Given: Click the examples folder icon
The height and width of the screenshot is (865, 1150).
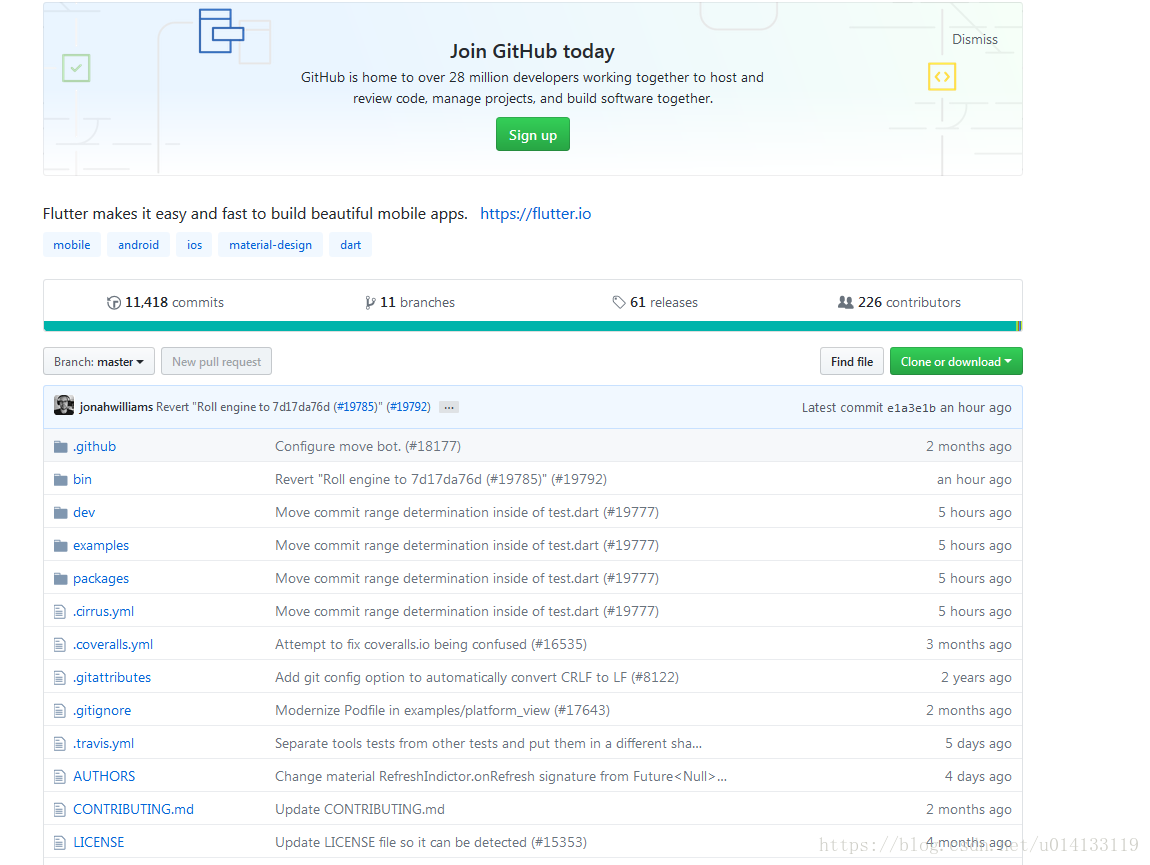Looking at the screenshot, I should click(x=60, y=546).
